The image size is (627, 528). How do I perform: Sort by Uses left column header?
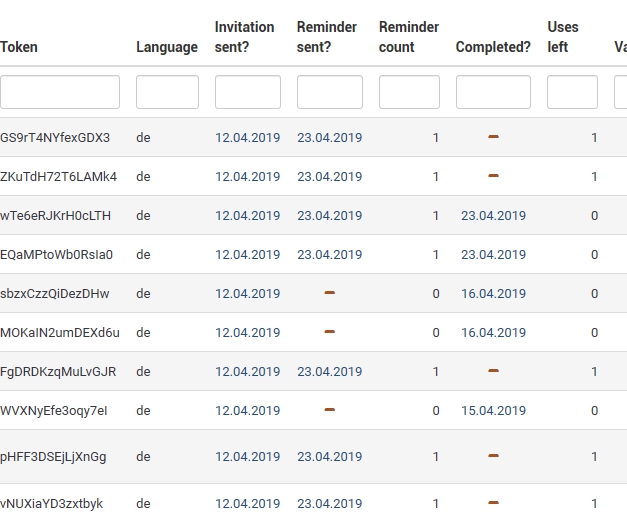563,37
